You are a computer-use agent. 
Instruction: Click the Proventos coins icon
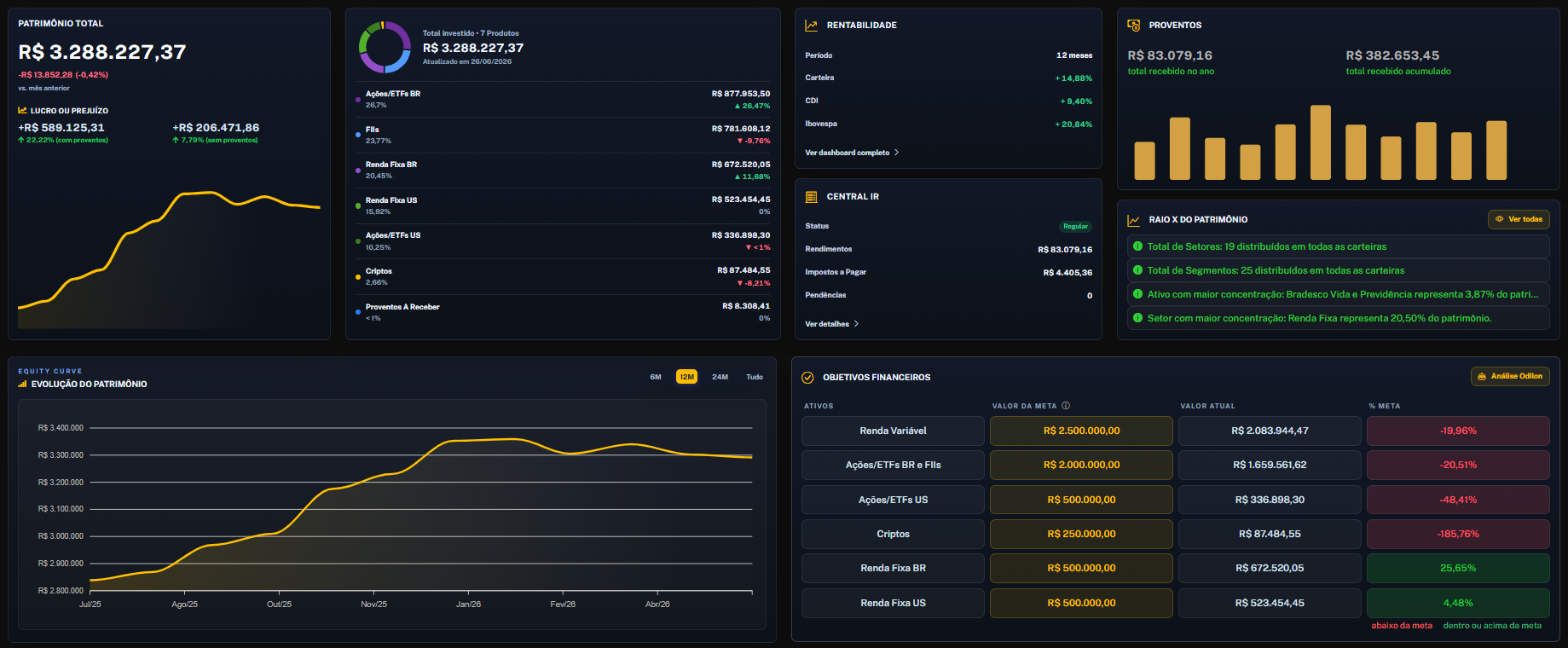(x=1133, y=26)
